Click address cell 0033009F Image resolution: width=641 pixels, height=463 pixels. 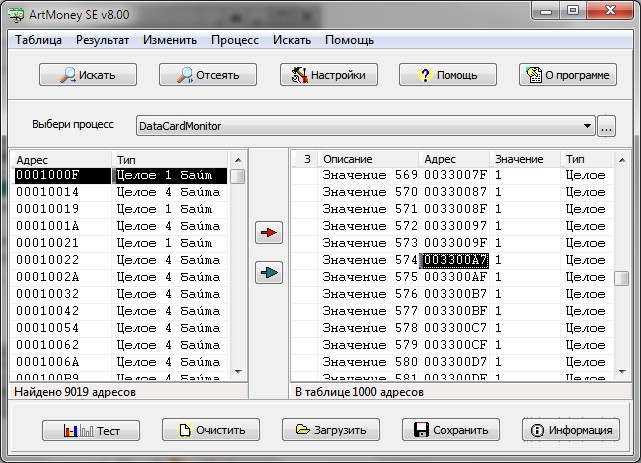pyautogui.click(x=455, y=243)
